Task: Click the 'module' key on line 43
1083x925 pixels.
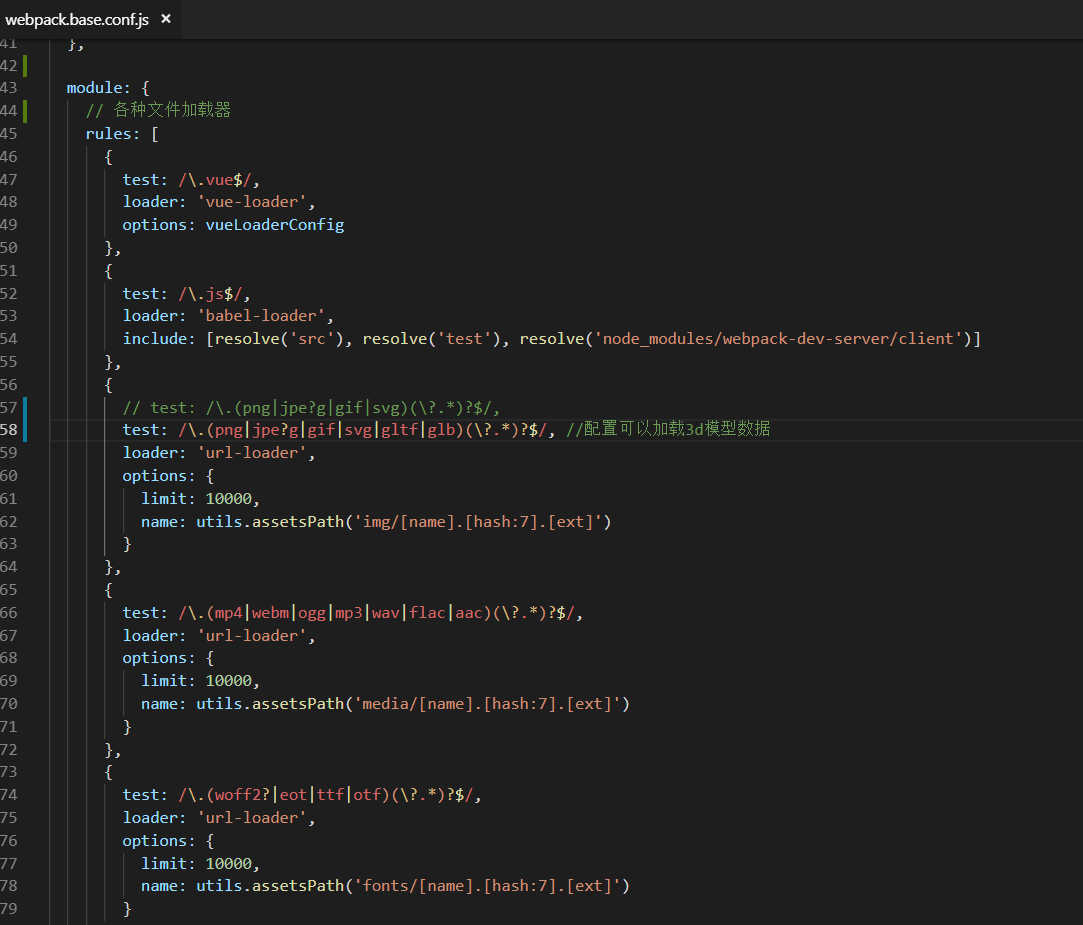Action: coord(94,88)
